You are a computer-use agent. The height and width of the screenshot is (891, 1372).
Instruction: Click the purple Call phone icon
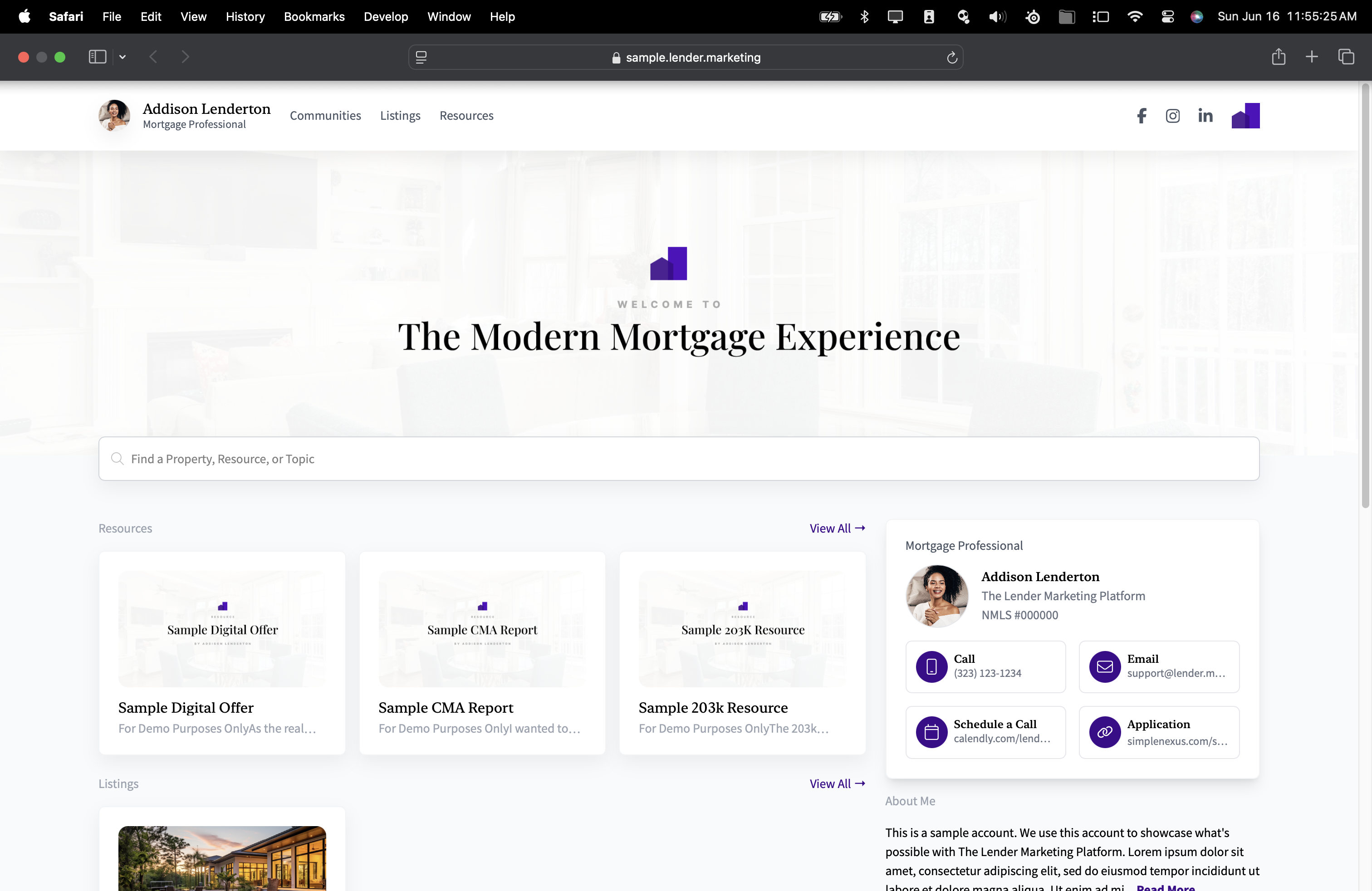pos(931,666)
